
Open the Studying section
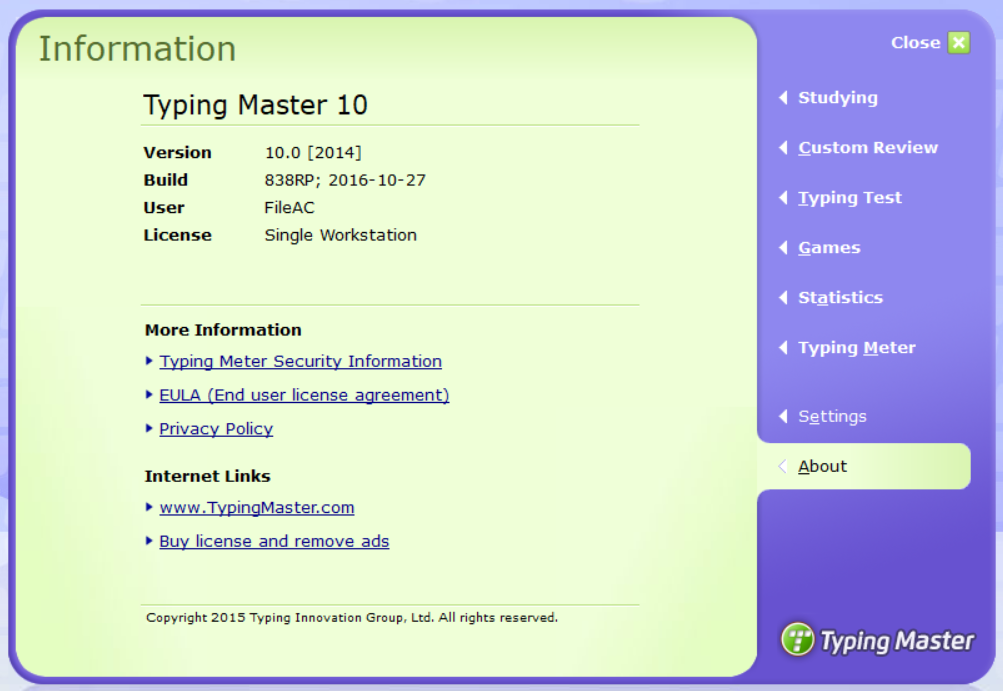pyautogui.click(x=837, y=98)
